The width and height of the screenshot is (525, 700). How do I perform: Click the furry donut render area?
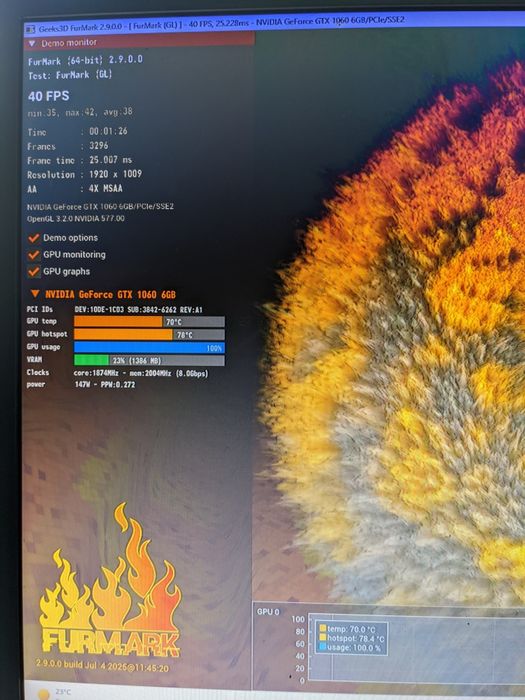(x=393, y=330)
